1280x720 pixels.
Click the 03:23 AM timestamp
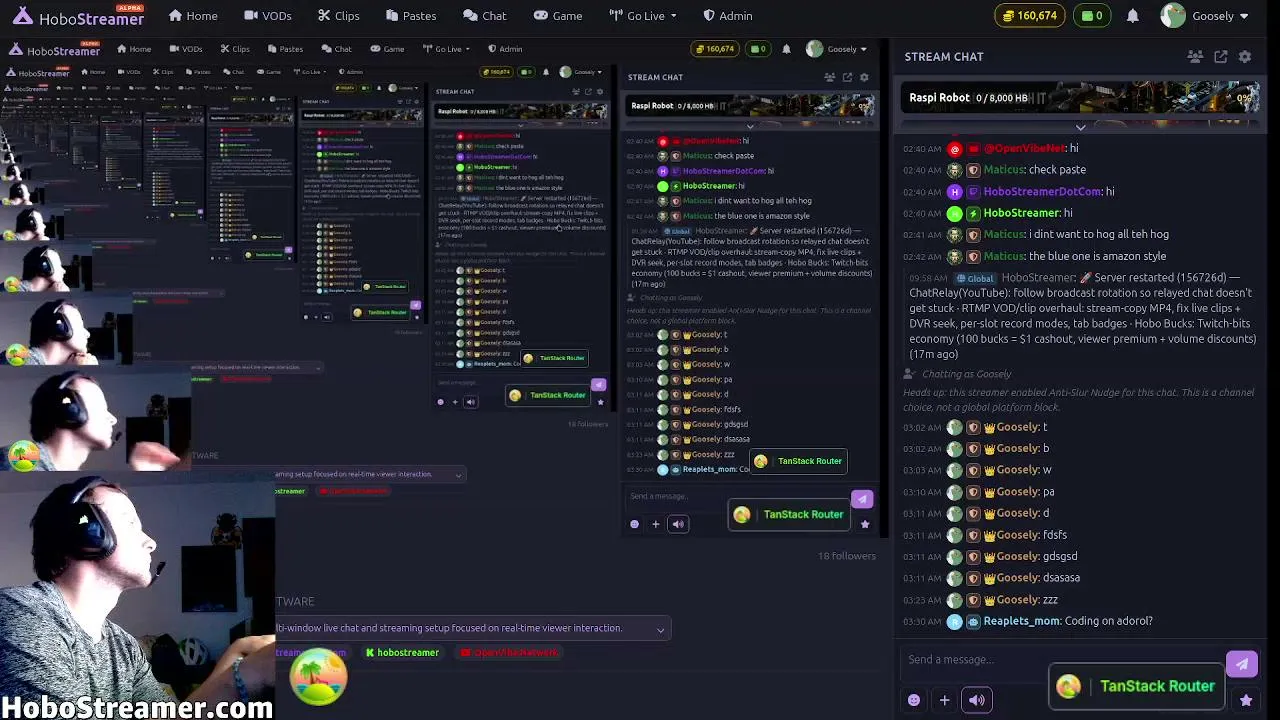(x=922, y=600)
